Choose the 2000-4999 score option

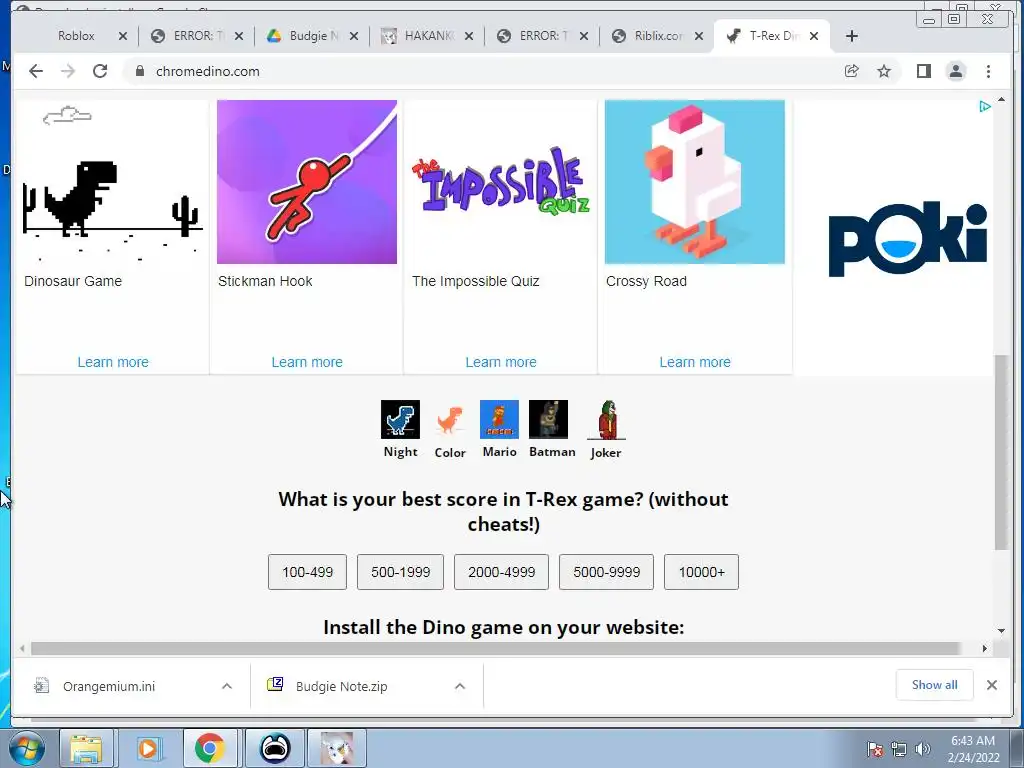click(x=502, y=572)
